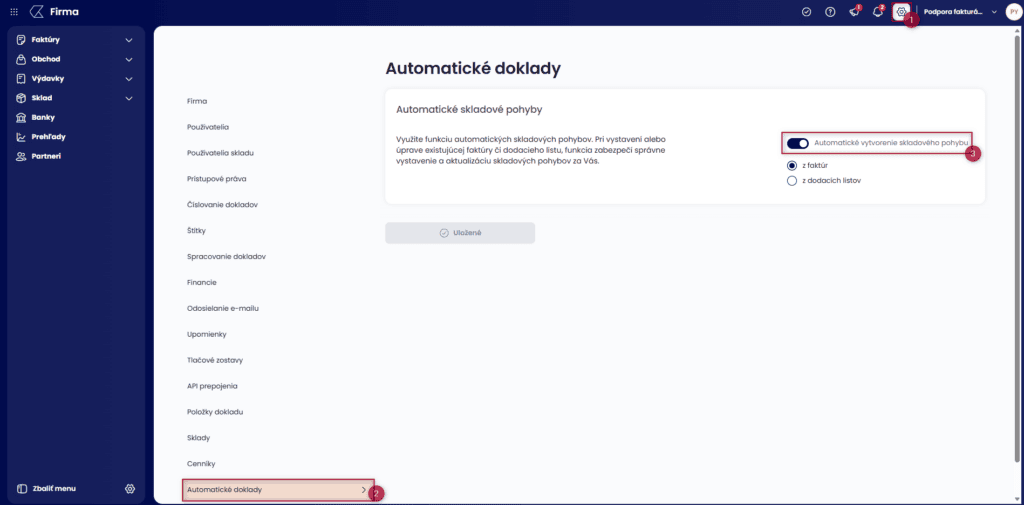Click the Uložené button
The image size is (1024, 505).
[x=460, y=233]
